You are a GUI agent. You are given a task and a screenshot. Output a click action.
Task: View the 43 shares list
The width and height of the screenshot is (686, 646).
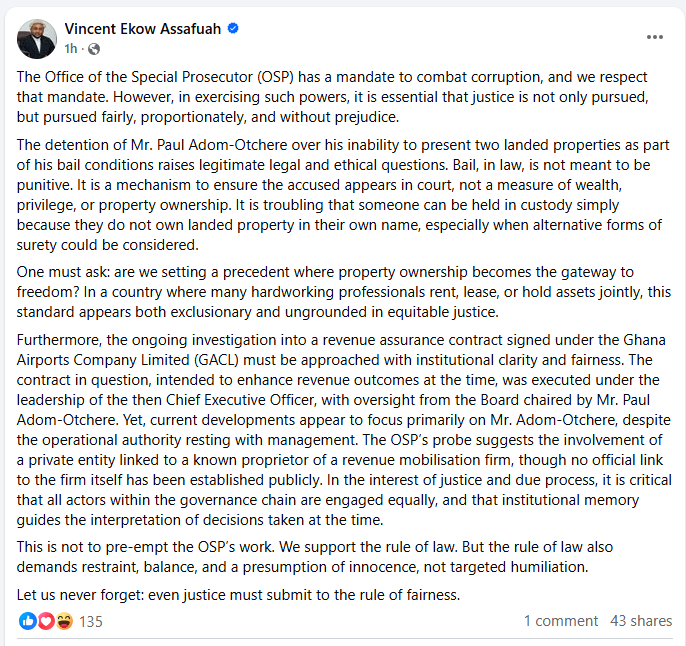pos(641,621)
